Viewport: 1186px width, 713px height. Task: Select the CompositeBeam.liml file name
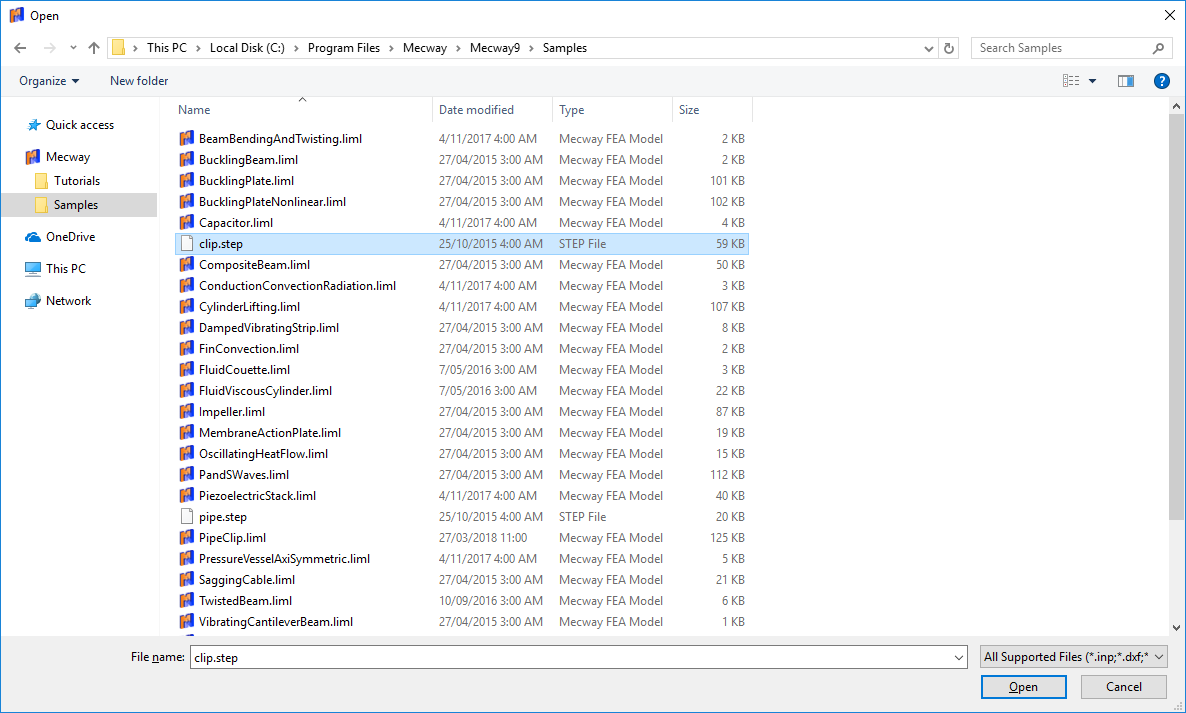pos(254,265)
